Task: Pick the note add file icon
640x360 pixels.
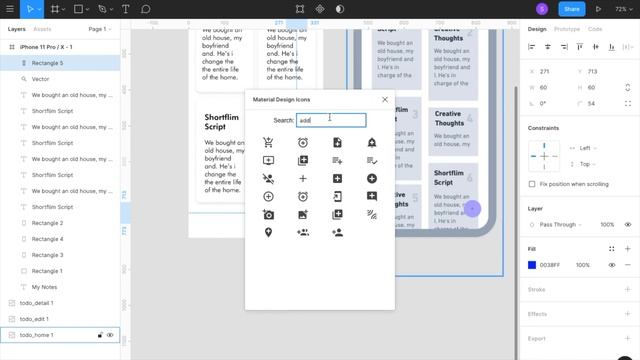Action: 337,142
